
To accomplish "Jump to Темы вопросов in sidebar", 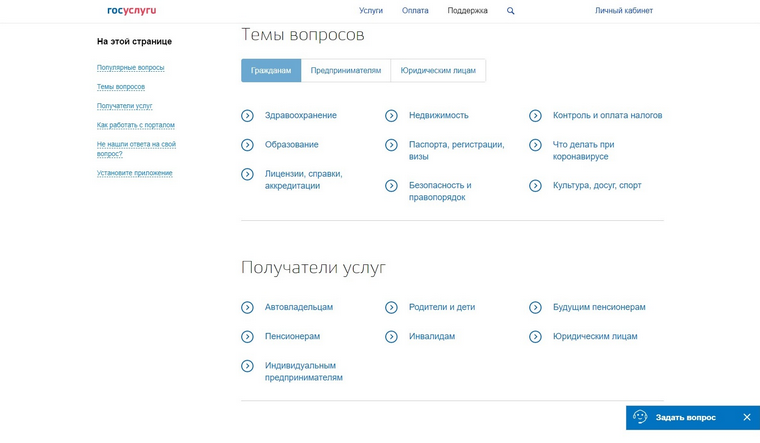I will (x=121, y=87).
